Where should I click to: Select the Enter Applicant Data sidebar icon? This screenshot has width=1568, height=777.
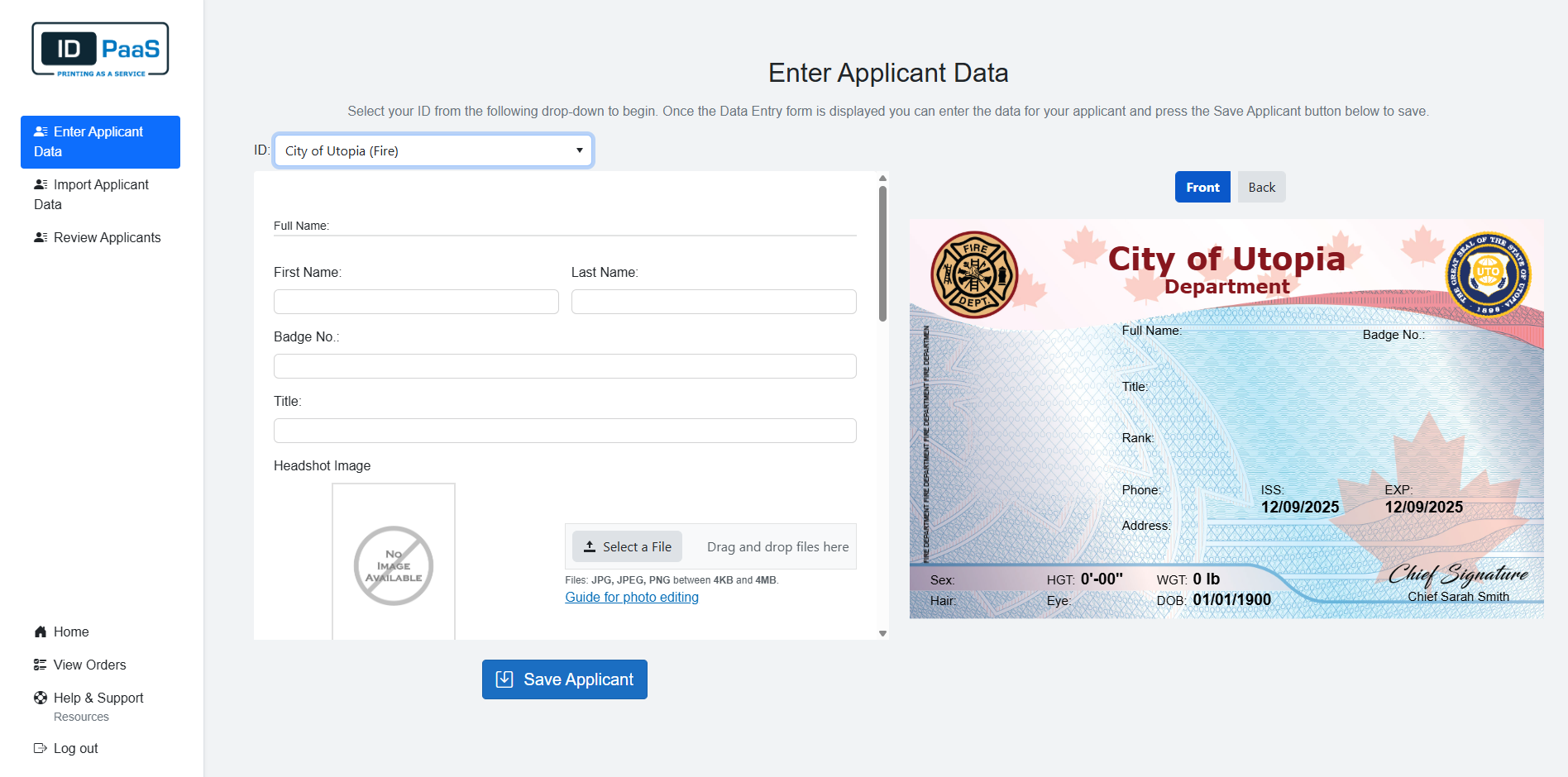[41, 131]
